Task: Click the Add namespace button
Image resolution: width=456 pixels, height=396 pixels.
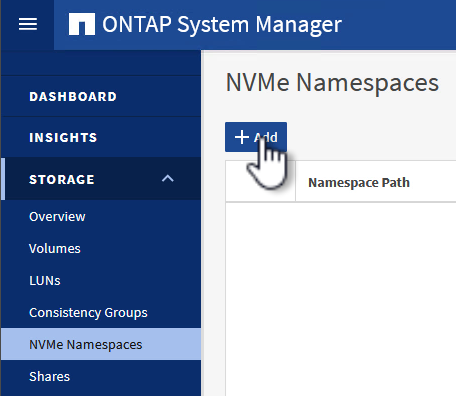Action: click(x=256, y=137)
